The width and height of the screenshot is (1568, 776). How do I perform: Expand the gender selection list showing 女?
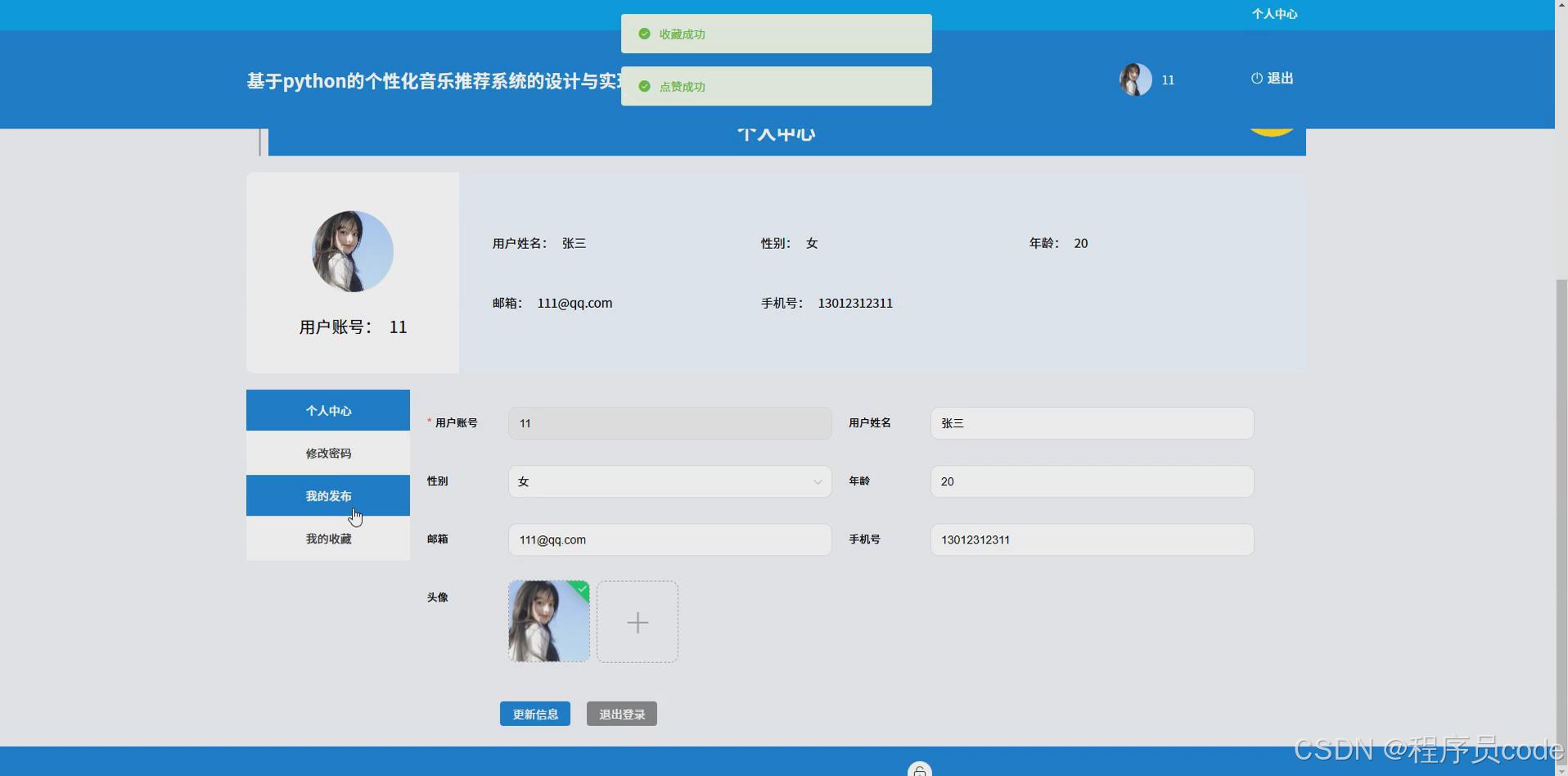point(669,481)
